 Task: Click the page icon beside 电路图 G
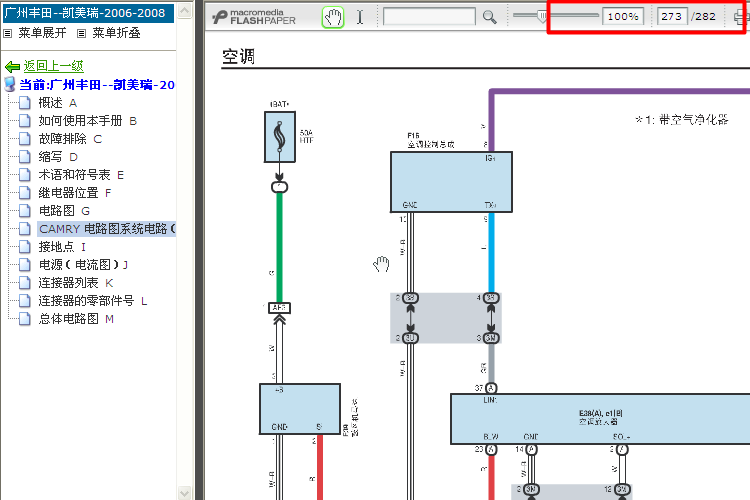point(25,211)
